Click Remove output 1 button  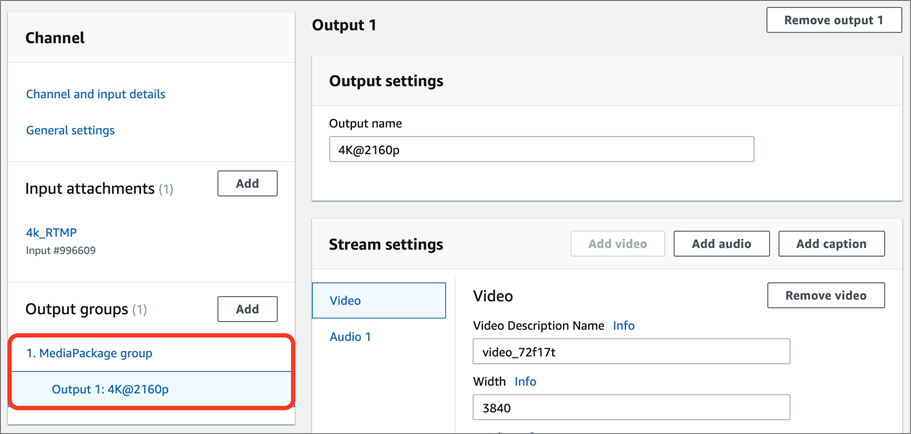coord(834,20)
